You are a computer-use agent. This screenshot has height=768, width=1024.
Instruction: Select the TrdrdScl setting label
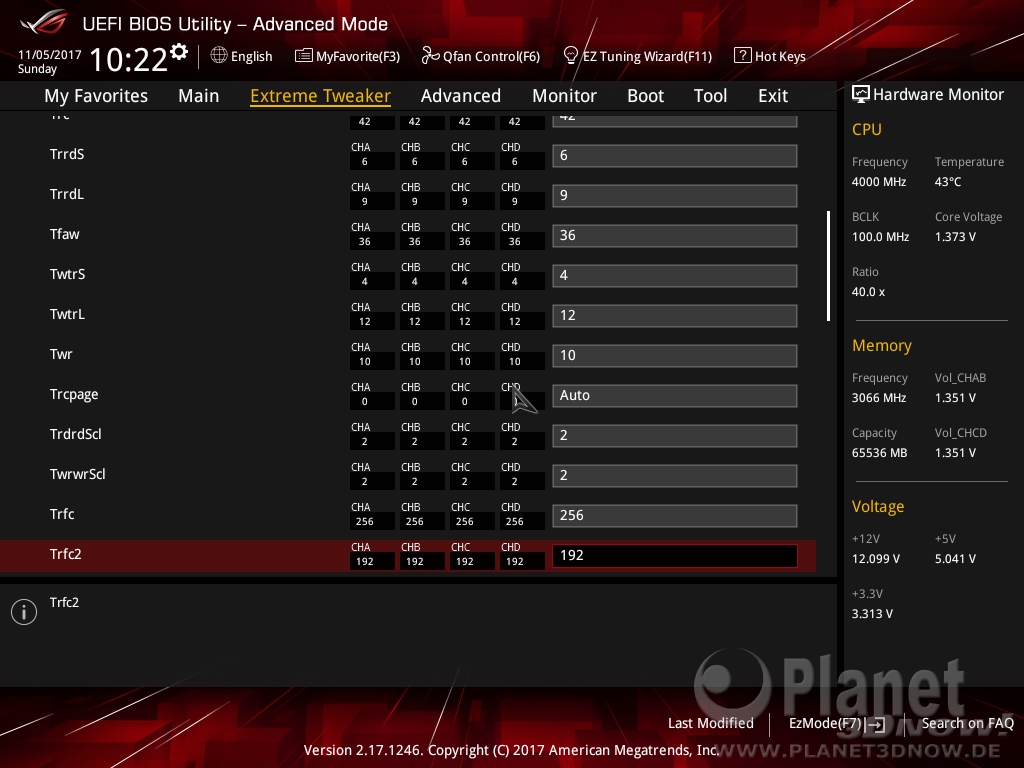[75, 434]
